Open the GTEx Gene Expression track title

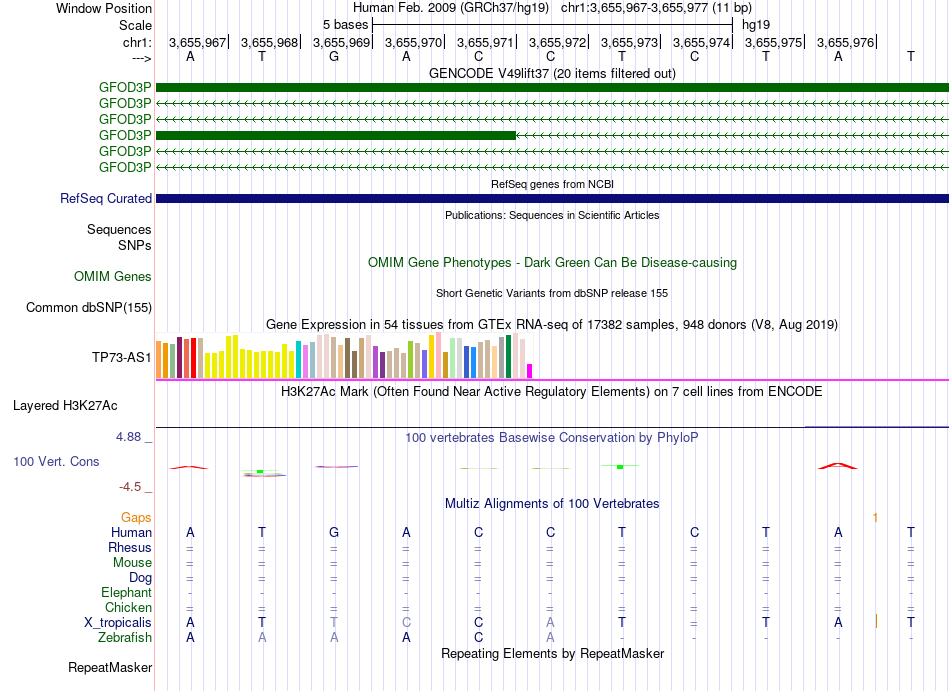(x=552, y=325)
